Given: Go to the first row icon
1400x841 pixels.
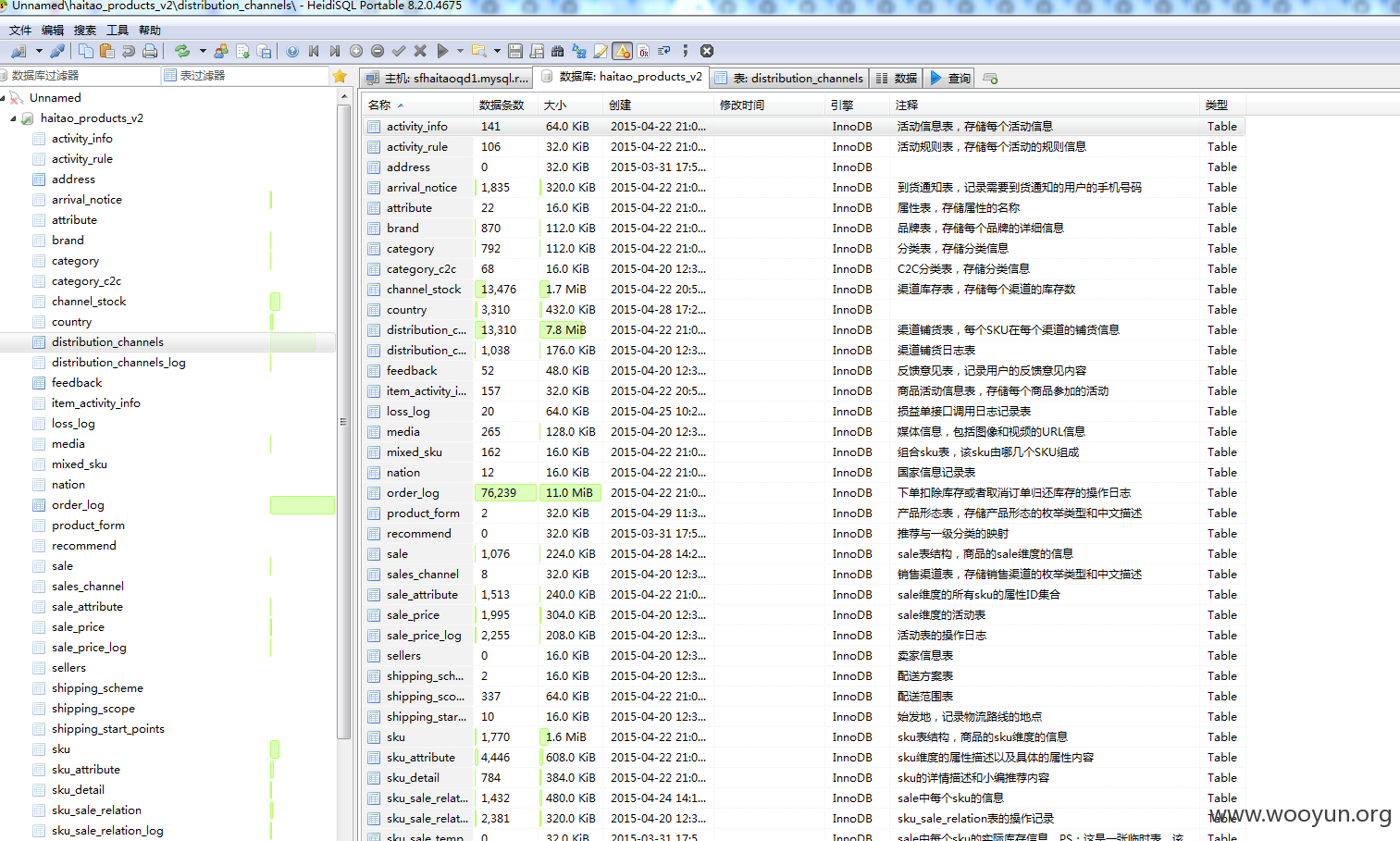Looking at the screenshot, I should pyautogui.click(x=314, y=51).
